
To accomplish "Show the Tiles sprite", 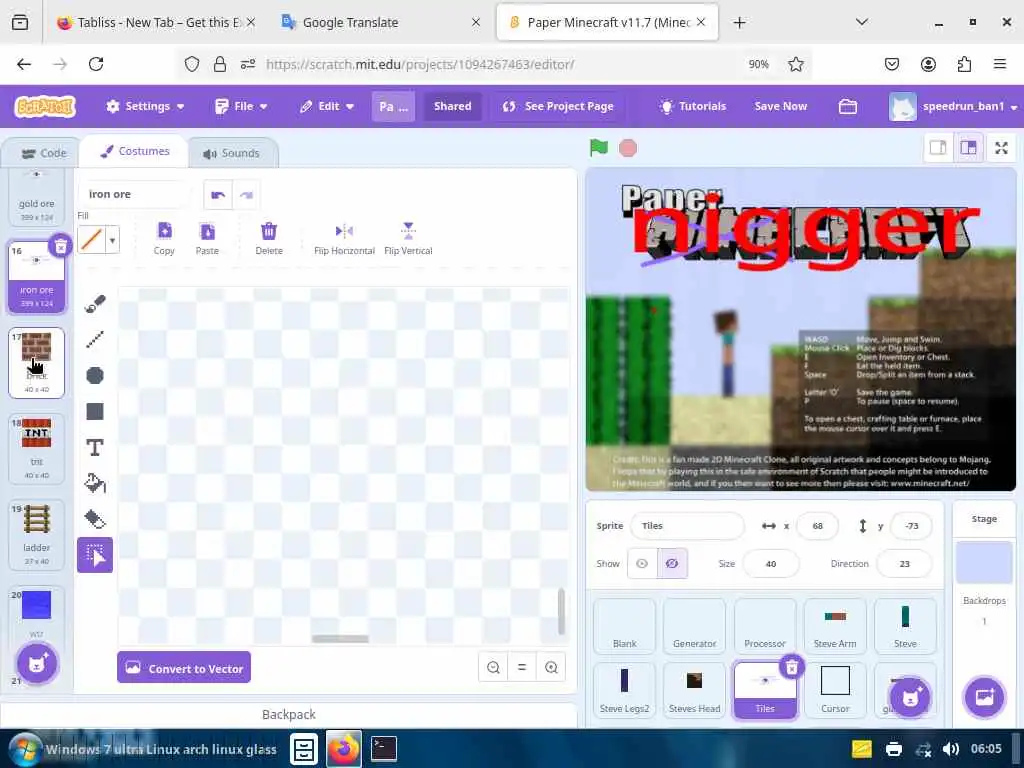I will coord(642,564).
